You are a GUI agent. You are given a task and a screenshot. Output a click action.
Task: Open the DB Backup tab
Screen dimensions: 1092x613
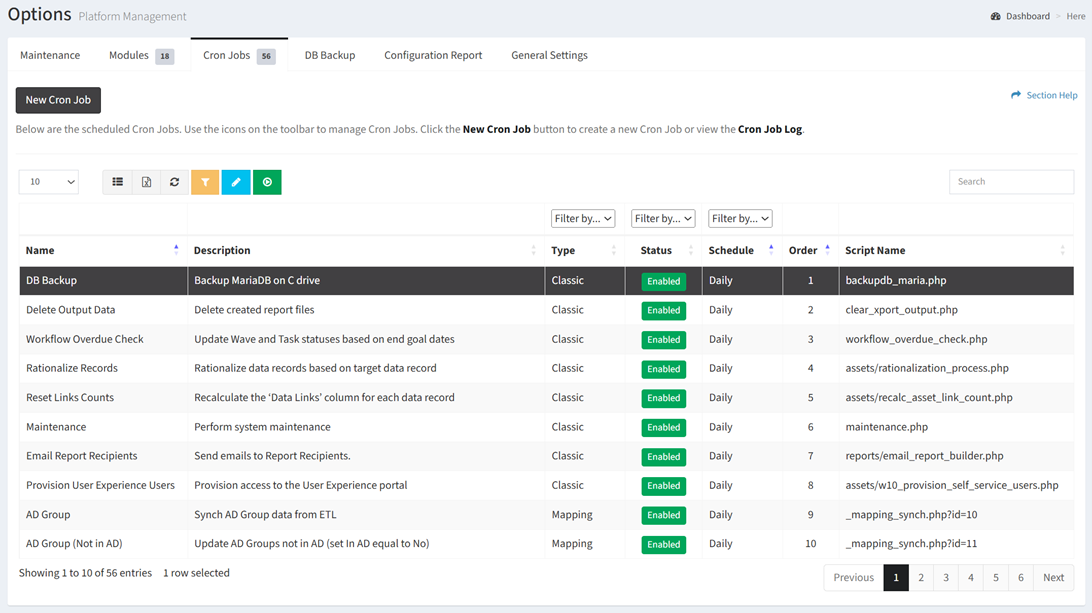click(x=330, y=56)
